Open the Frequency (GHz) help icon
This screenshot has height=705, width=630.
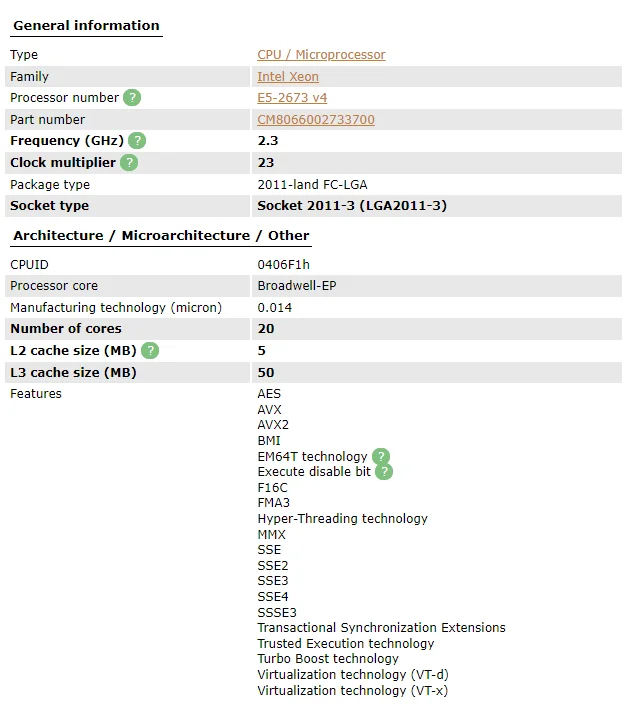pos(137,141)
